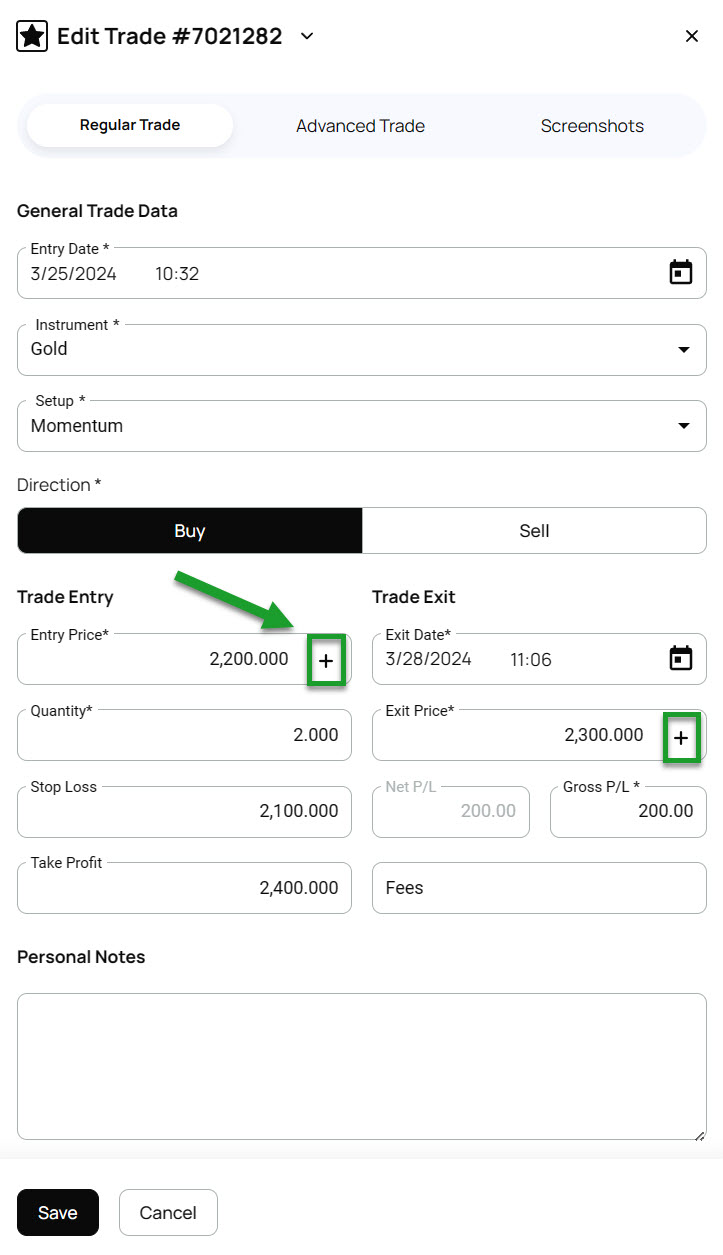Open the Entry Date calendar picker

coord(680,273)
